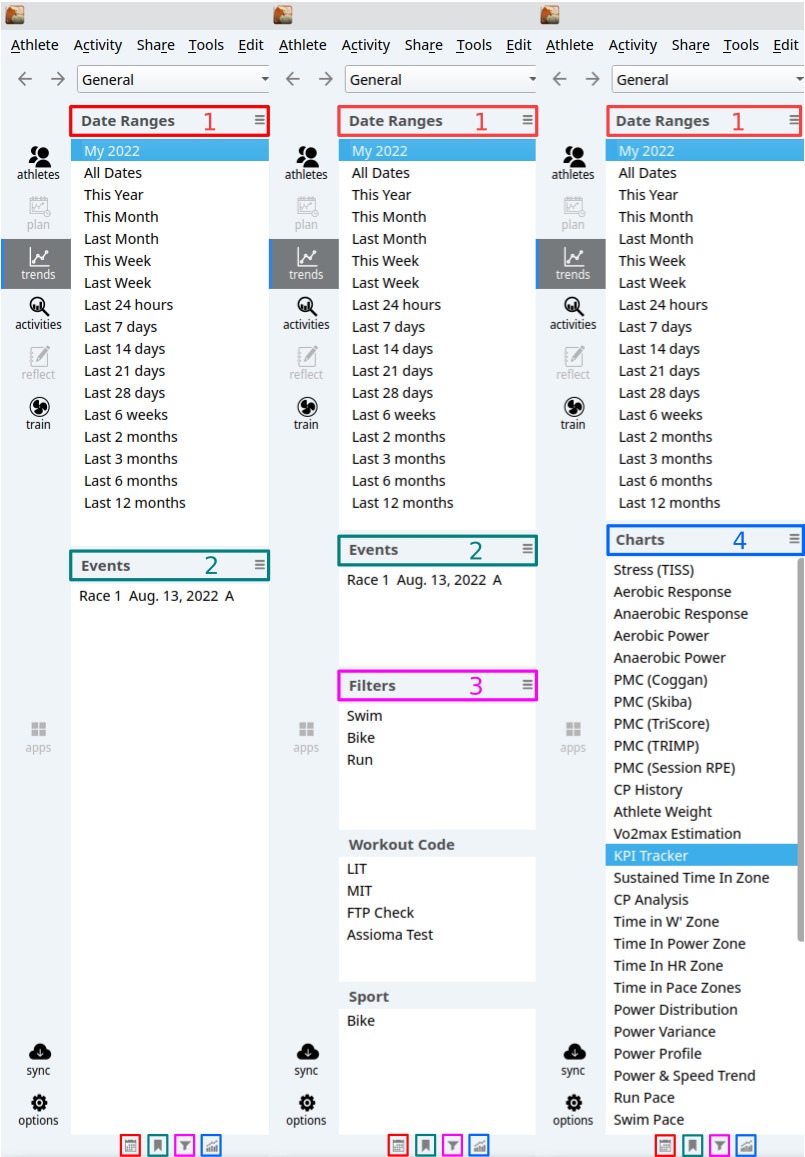Open options gear in left panel
Image resolution: width=805 pixels, height=1157 pixels.
[38, 1110]
